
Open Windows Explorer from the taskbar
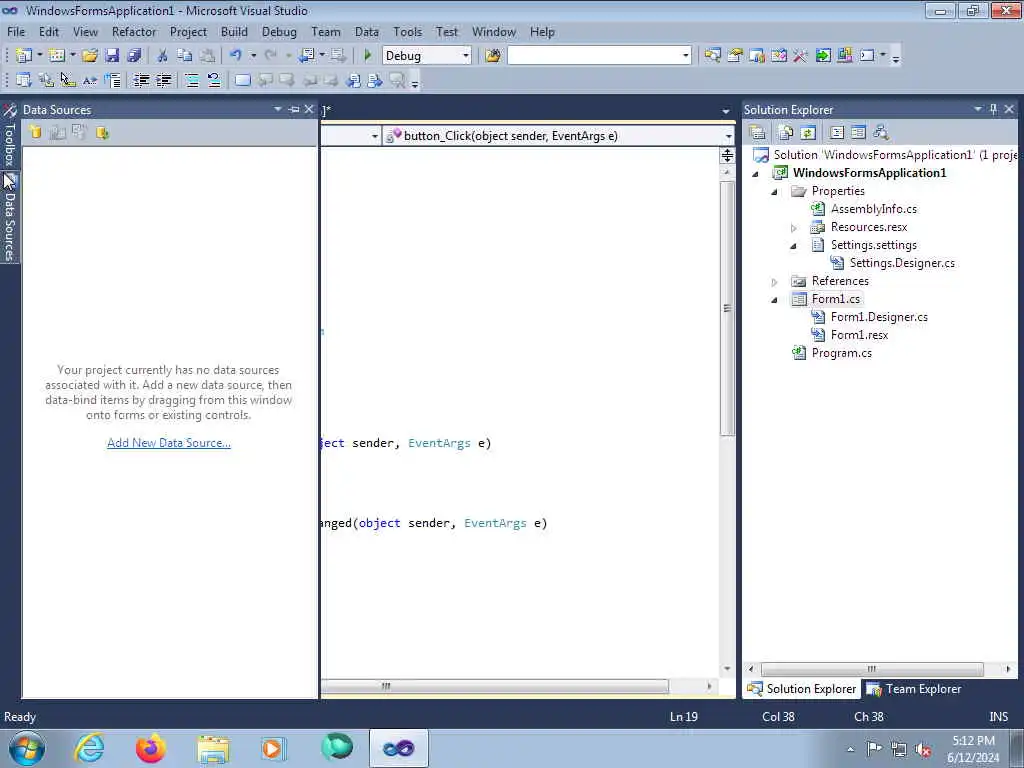click(213, 748)
